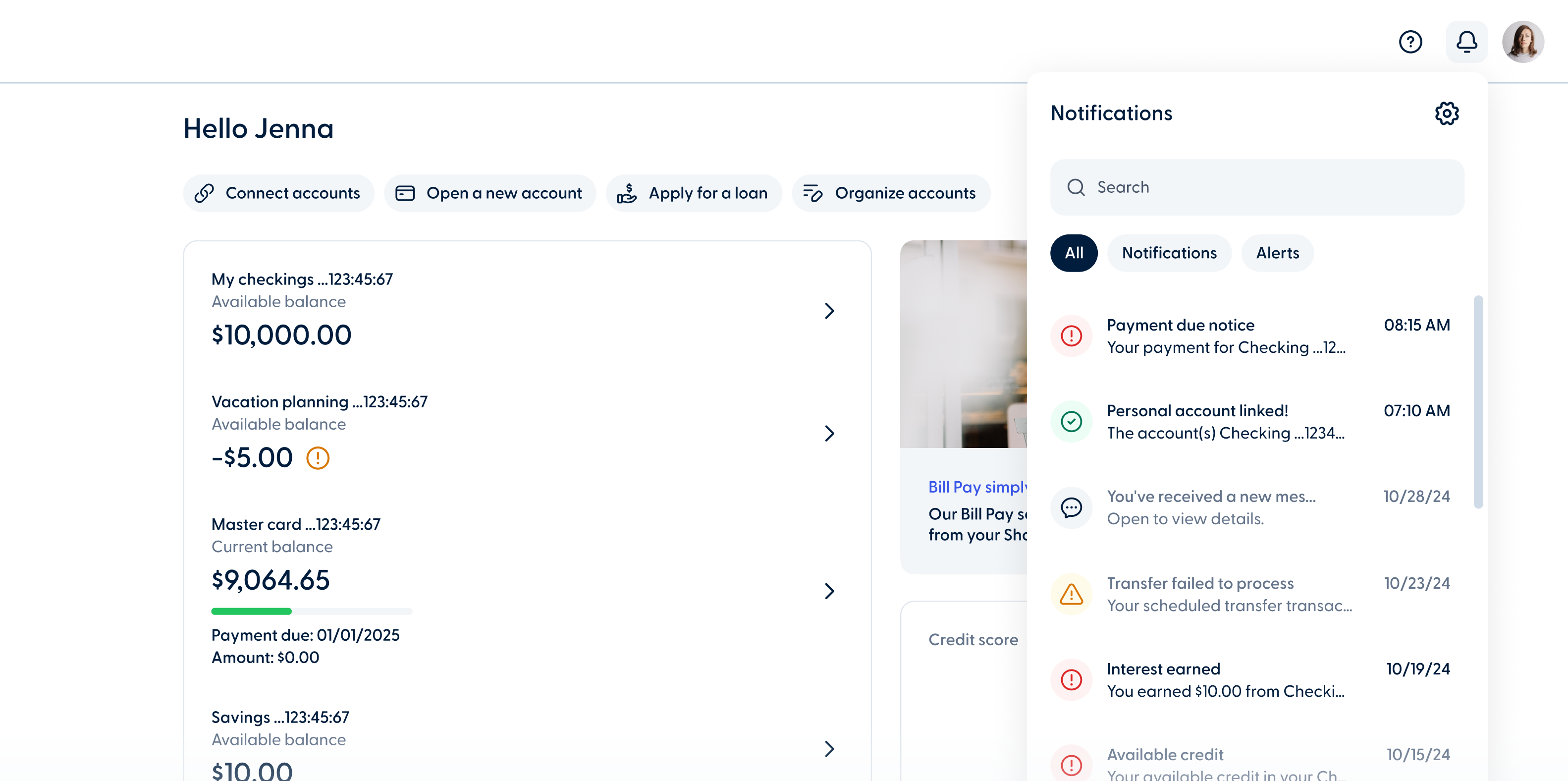Viewport: 1568px width, 781px height.
Task: Select the All filter chip
Action: click(1074, 253)
